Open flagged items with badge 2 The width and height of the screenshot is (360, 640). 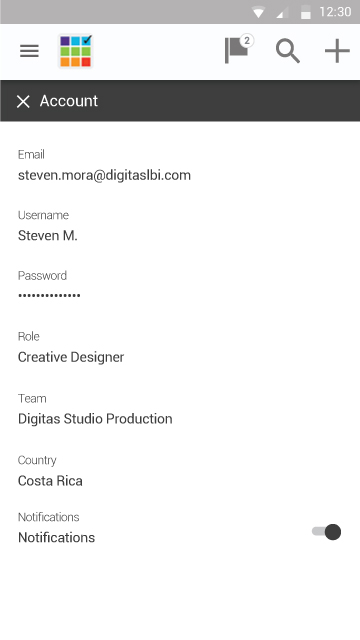click(x=239, y=49)
